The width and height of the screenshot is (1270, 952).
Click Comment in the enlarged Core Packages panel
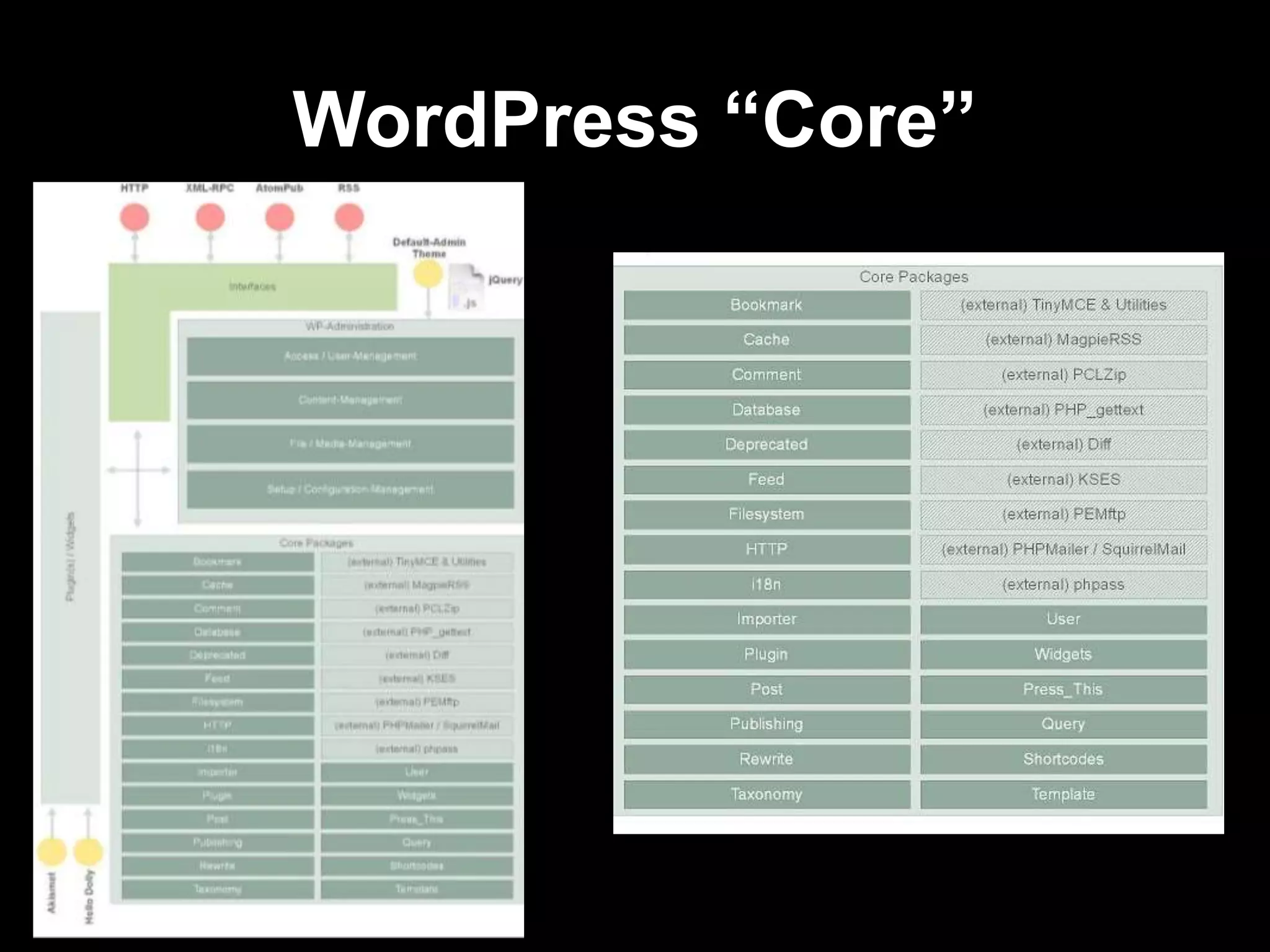point(767,375)
